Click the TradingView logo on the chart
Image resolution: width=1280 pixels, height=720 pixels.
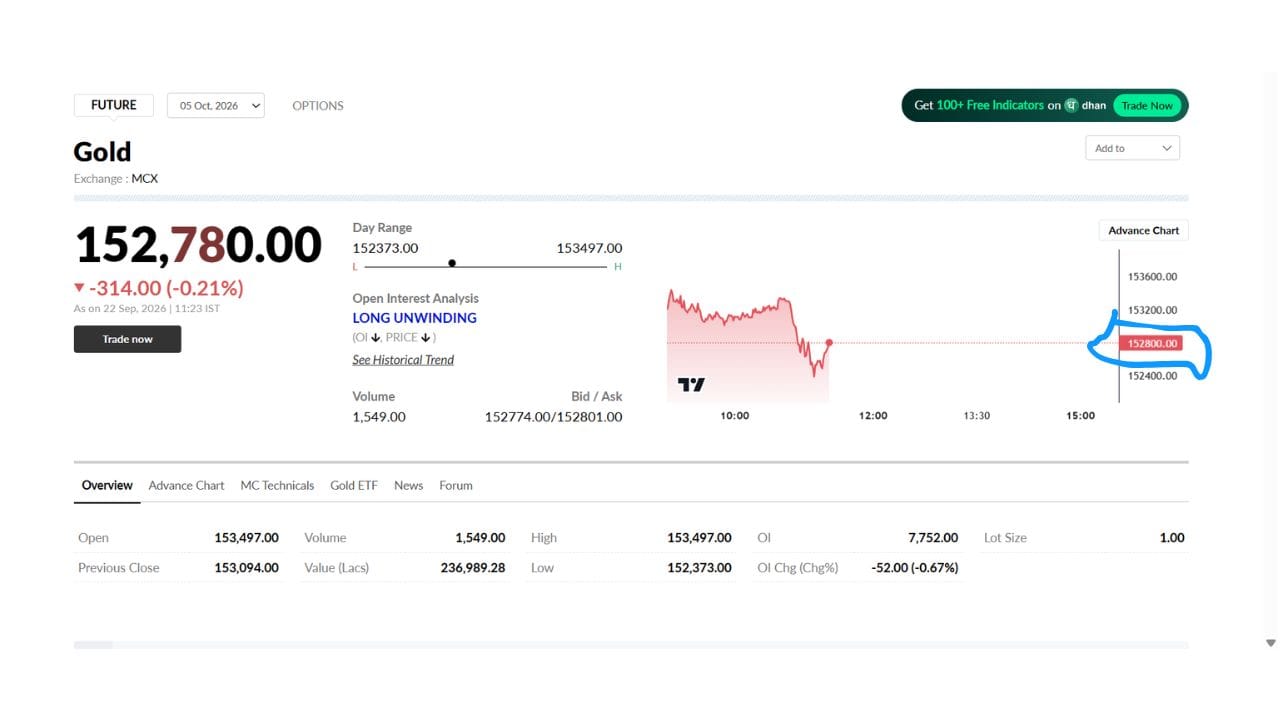pos(691,384)
